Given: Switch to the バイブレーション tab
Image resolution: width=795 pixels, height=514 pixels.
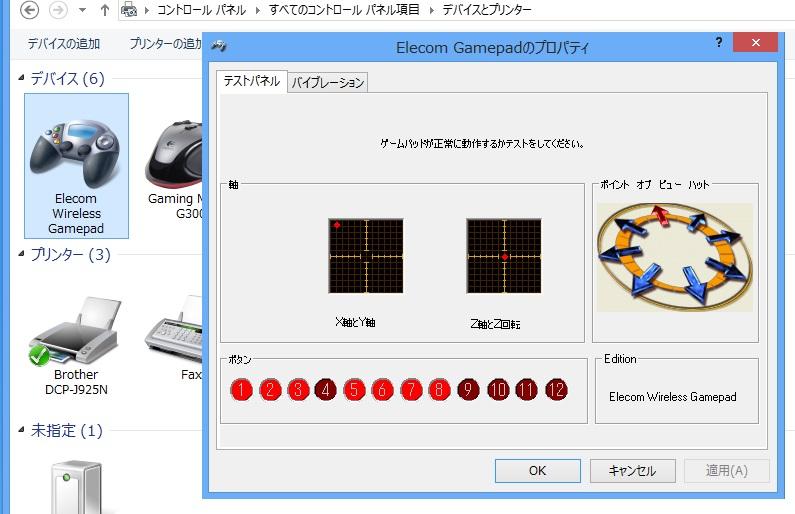Looking at the screenshot, I should pos(328,83).
